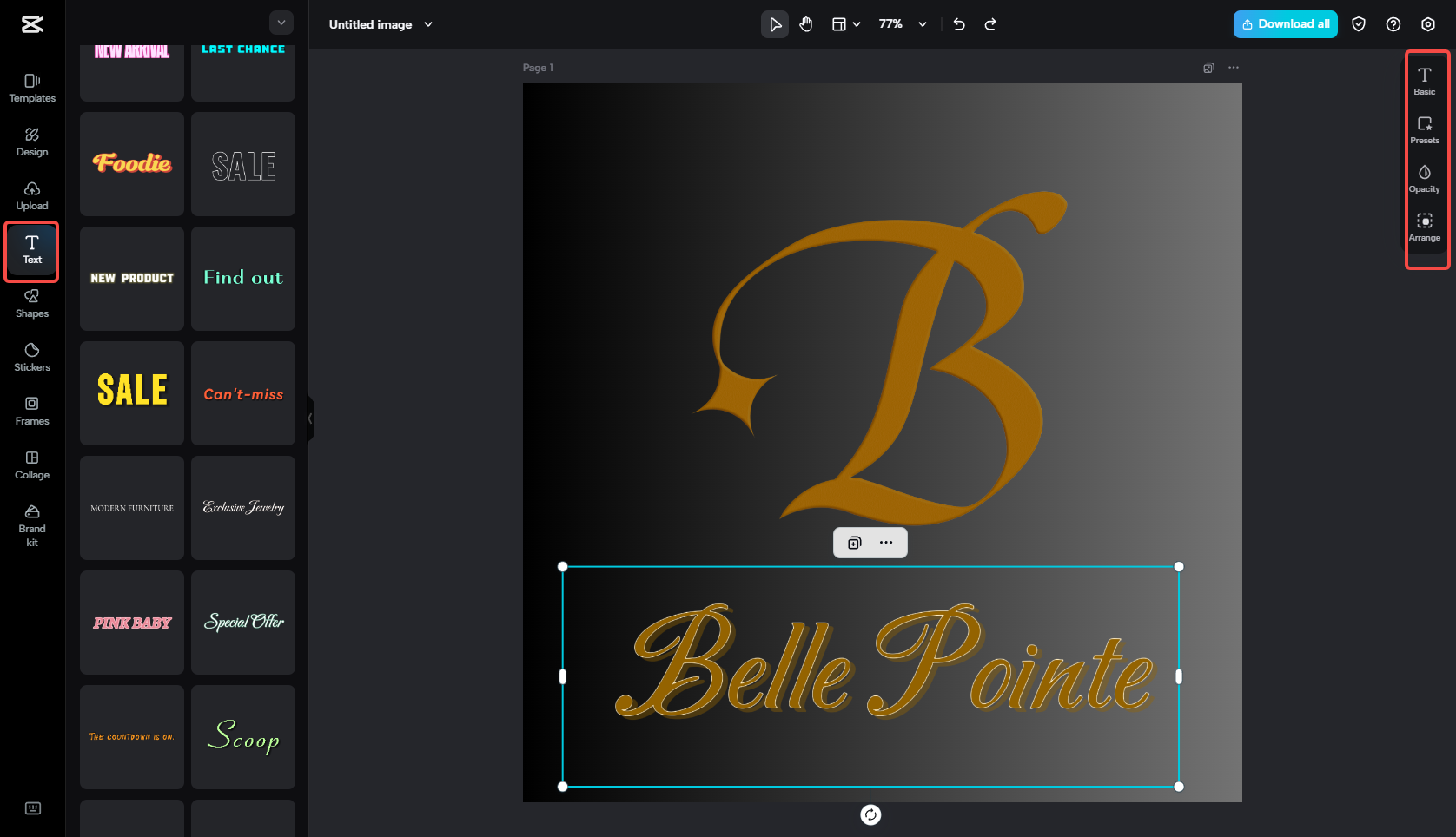This screenshot has width=1456, height=837.
Task: Select the Shapes tool
Action: [31, 305]
